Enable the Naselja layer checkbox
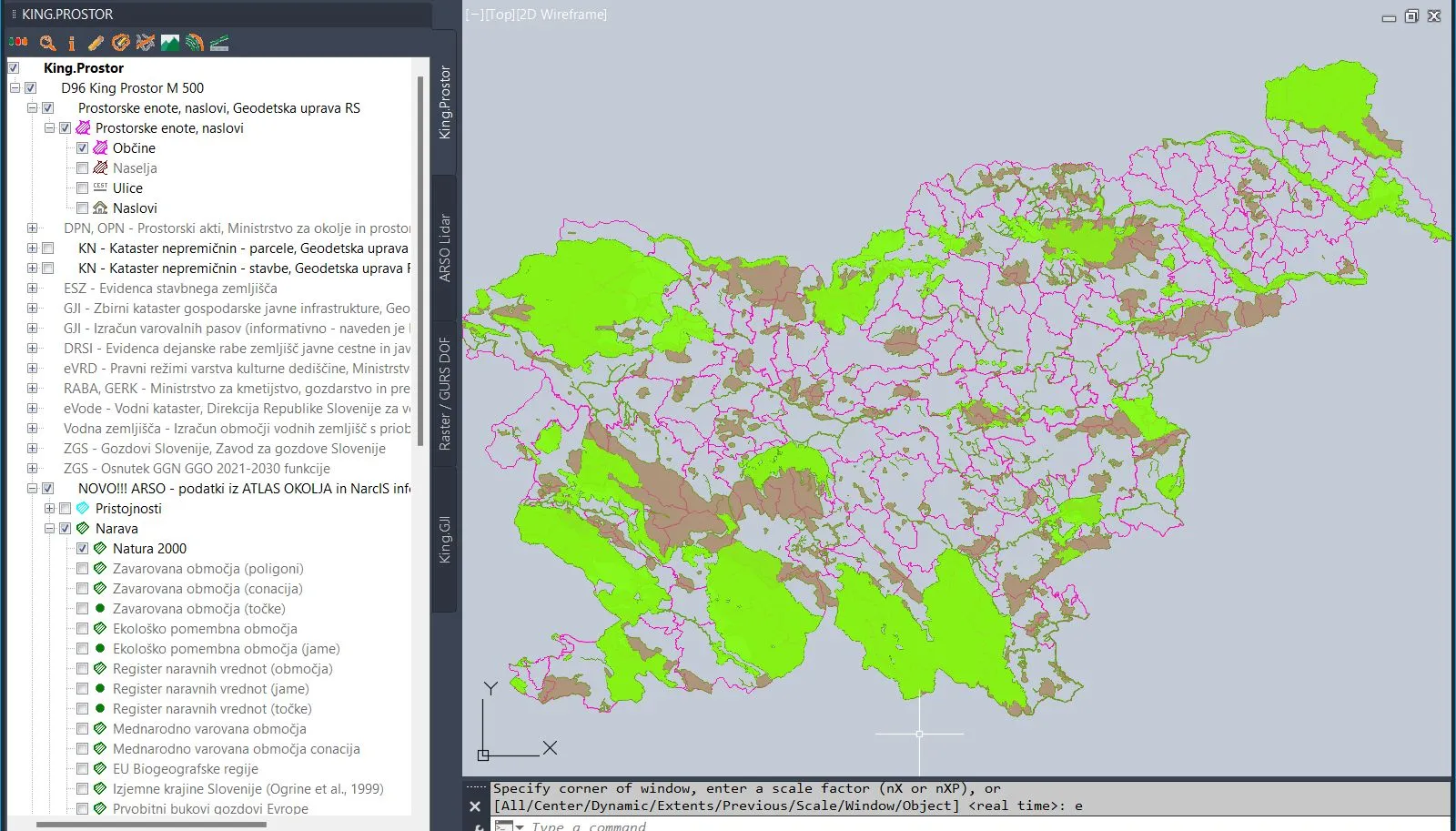The width and height of the screenshot is (1456, 831). click(x=83, y=168)
